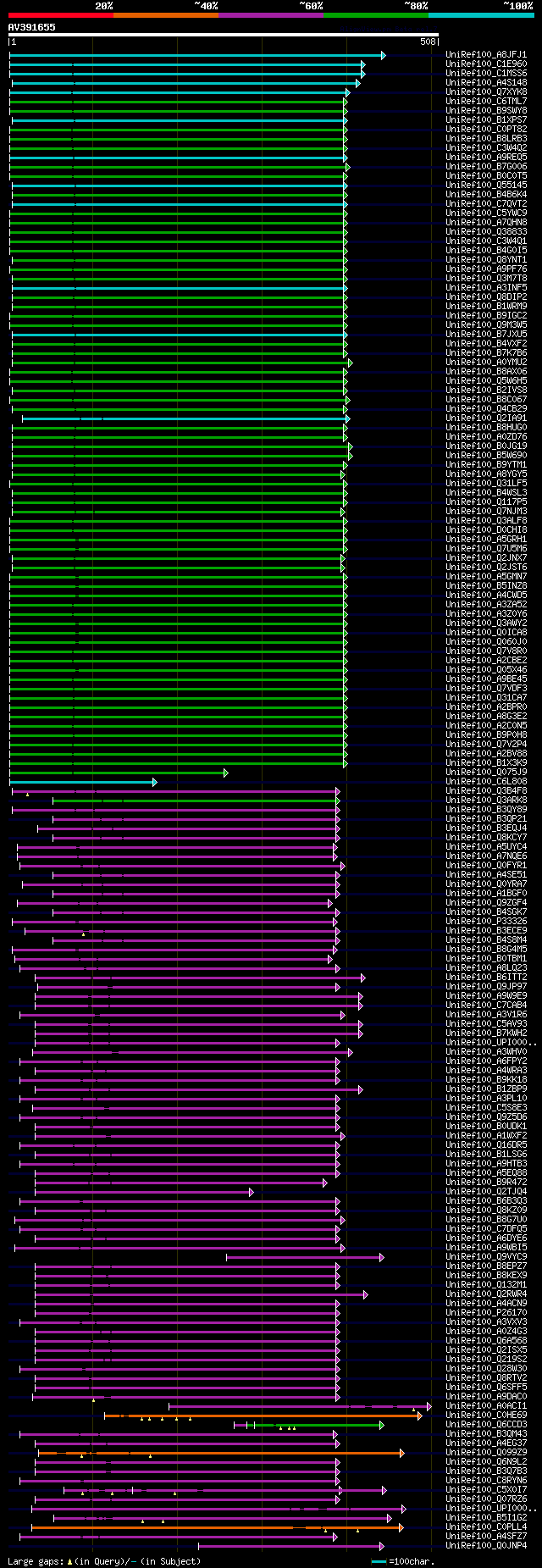The width and height of the screenshot is (542, 1568).
Task: Click label UniRef100_B5I1G2
Action: [486, 1518]
